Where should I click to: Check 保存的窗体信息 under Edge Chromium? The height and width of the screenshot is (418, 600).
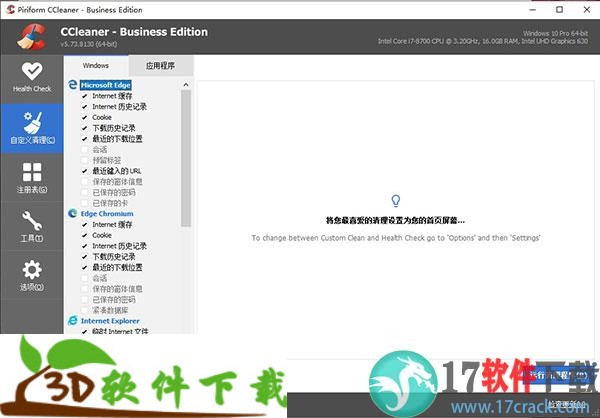tap(85, 289)
